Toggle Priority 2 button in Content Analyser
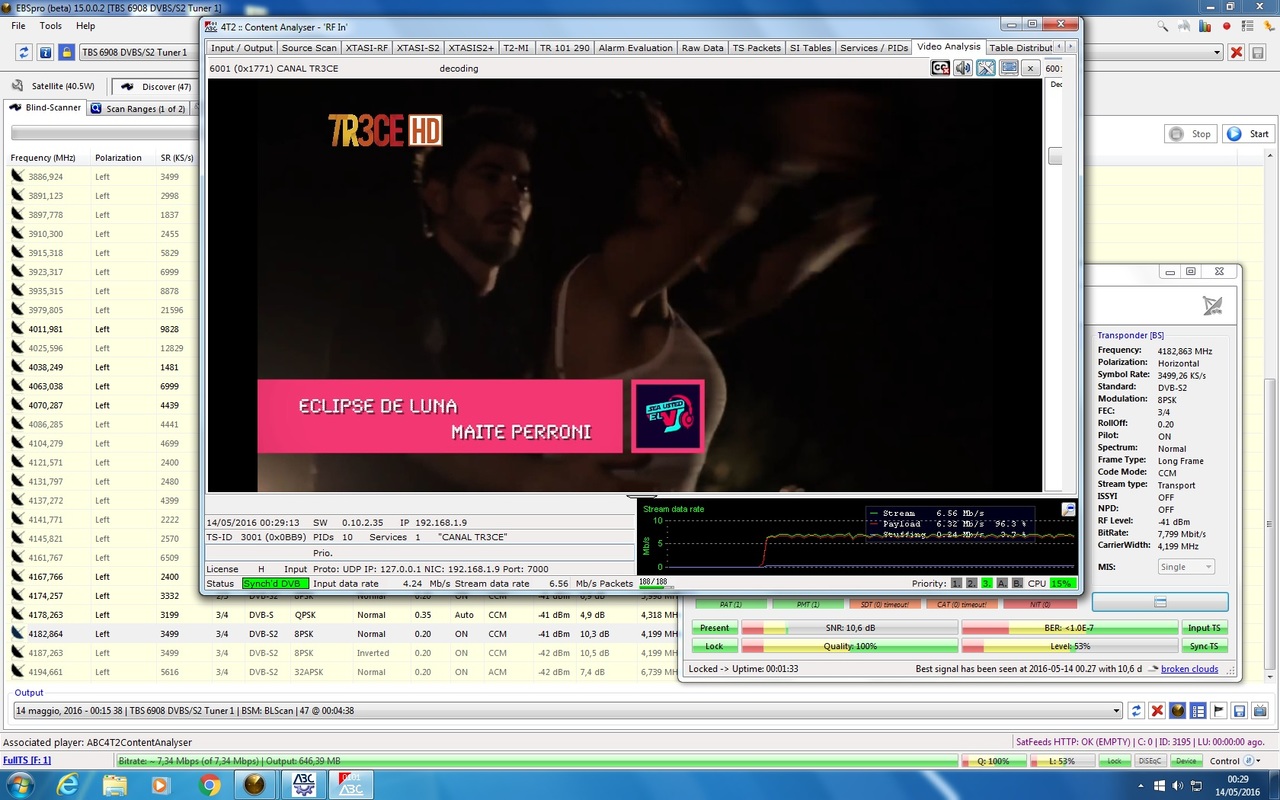1280x800 pixels. click(x=971, y=583)
